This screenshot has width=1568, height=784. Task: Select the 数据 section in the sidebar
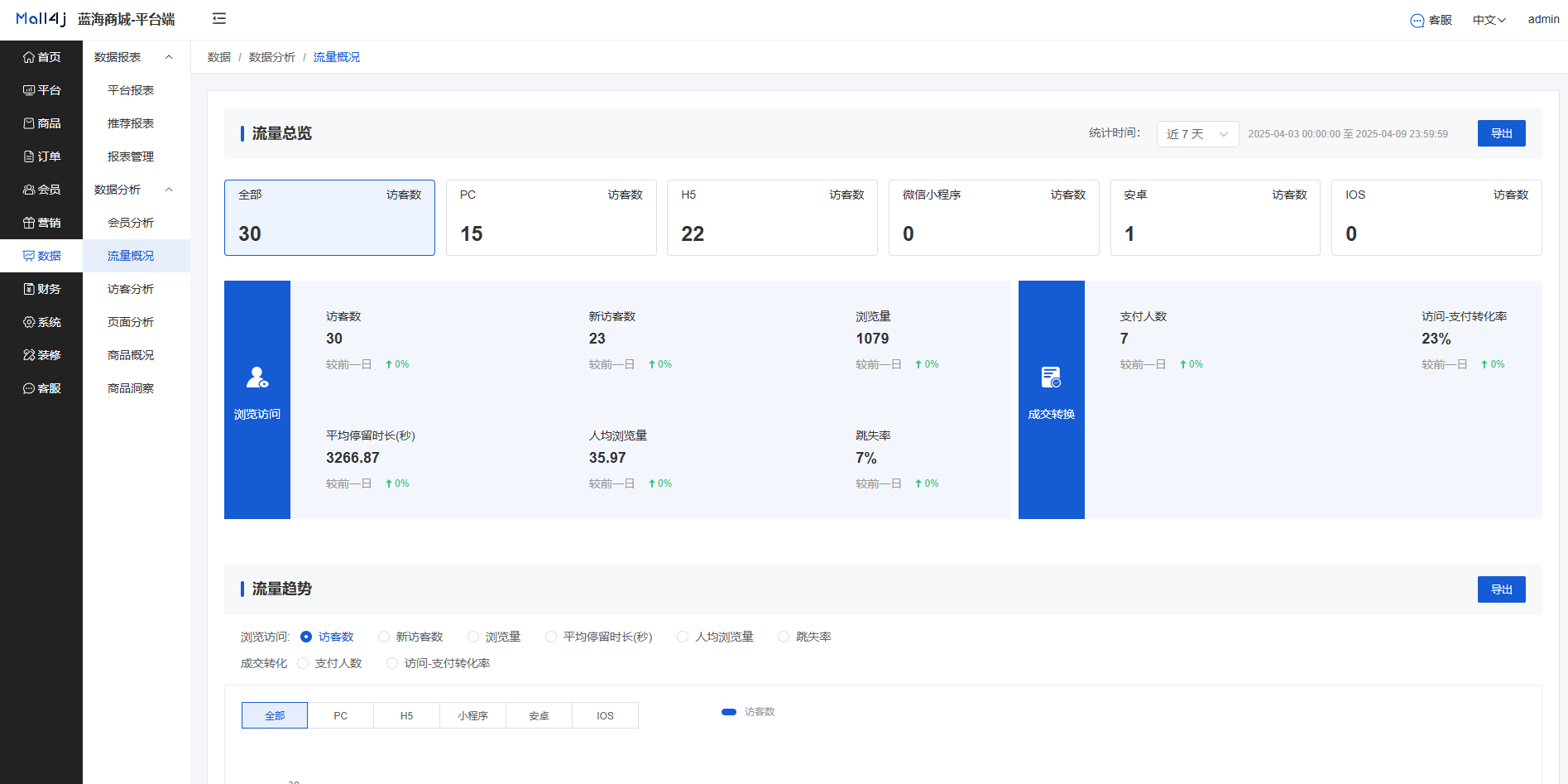click(x=41, y=256)
